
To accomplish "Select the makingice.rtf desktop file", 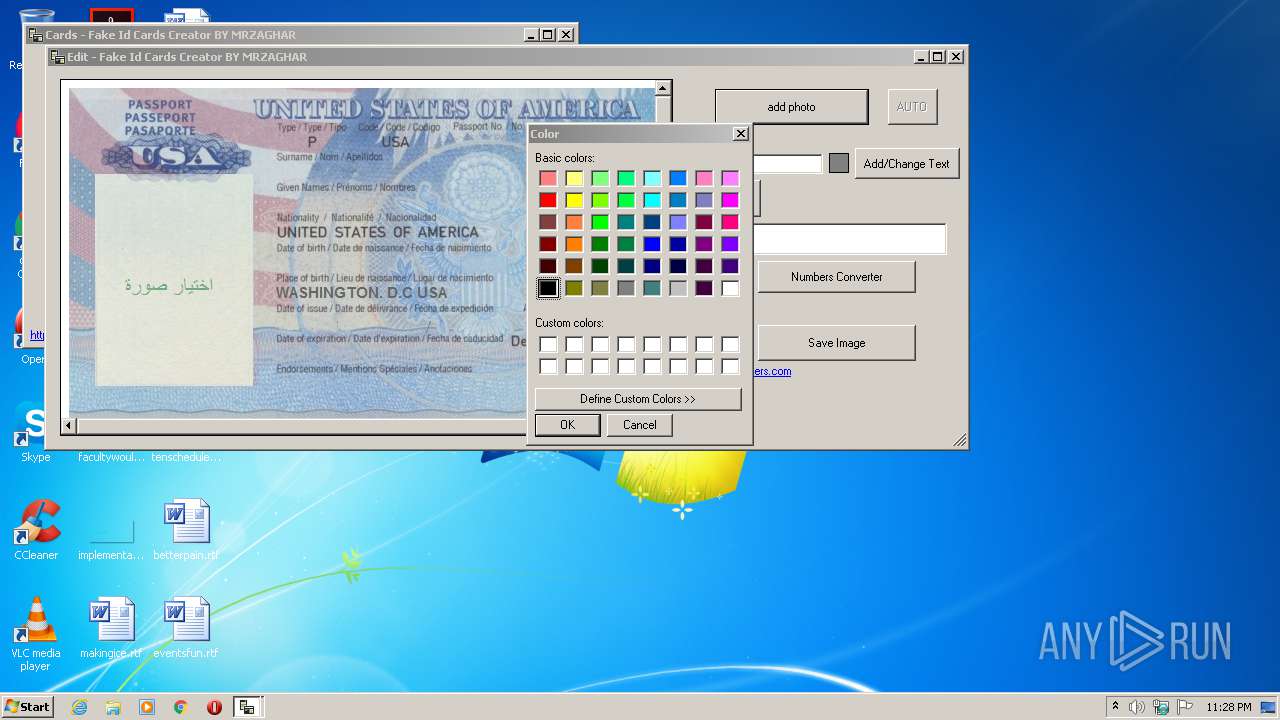I will pyautogui.click(x=111, y=629).
